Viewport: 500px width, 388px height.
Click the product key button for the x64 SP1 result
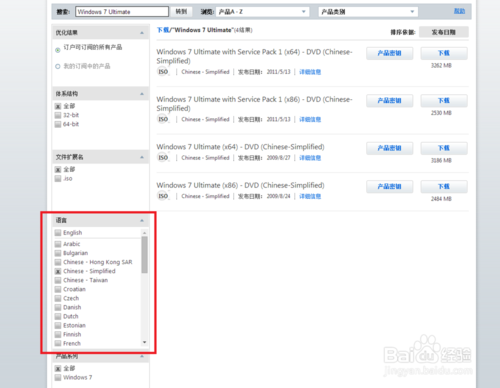click(x=389, y=53)
